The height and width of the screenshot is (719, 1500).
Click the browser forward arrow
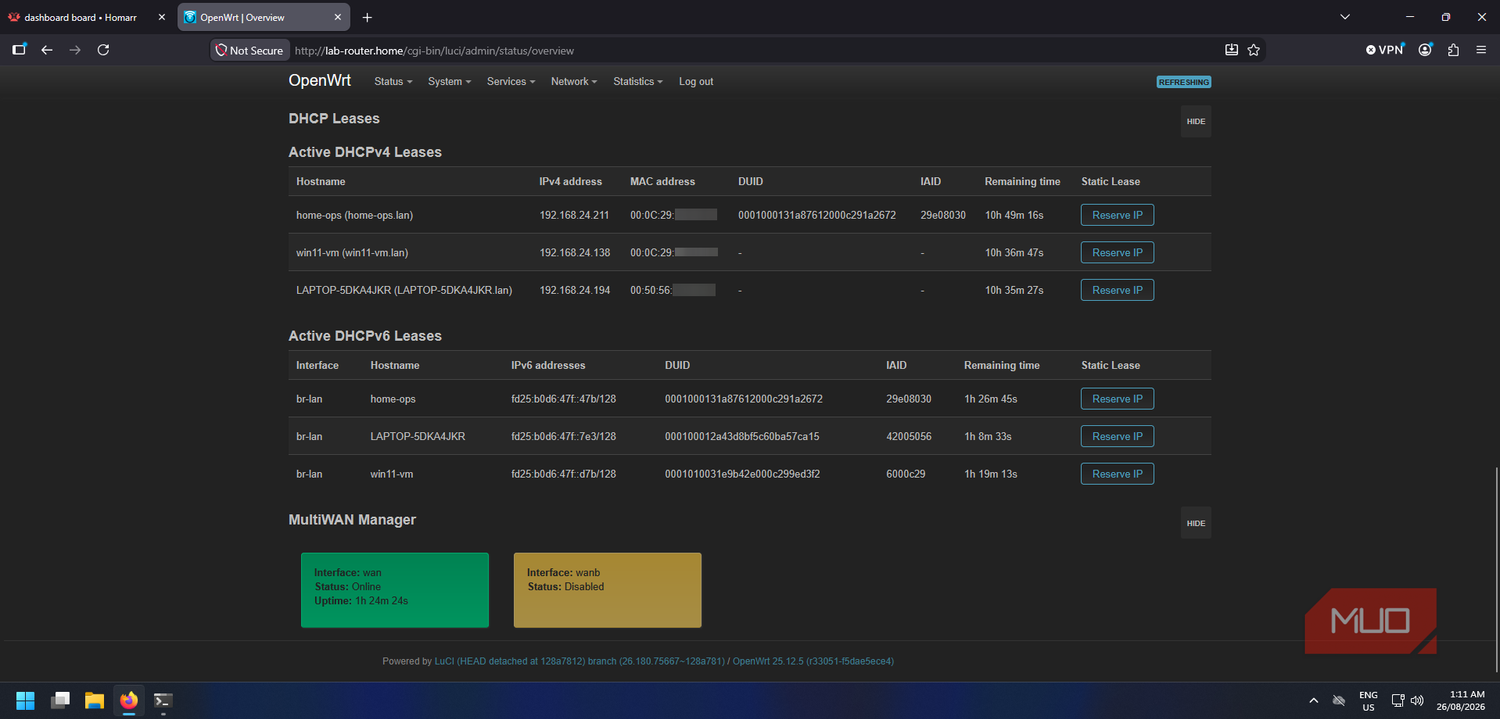click(x=75, y=50)
